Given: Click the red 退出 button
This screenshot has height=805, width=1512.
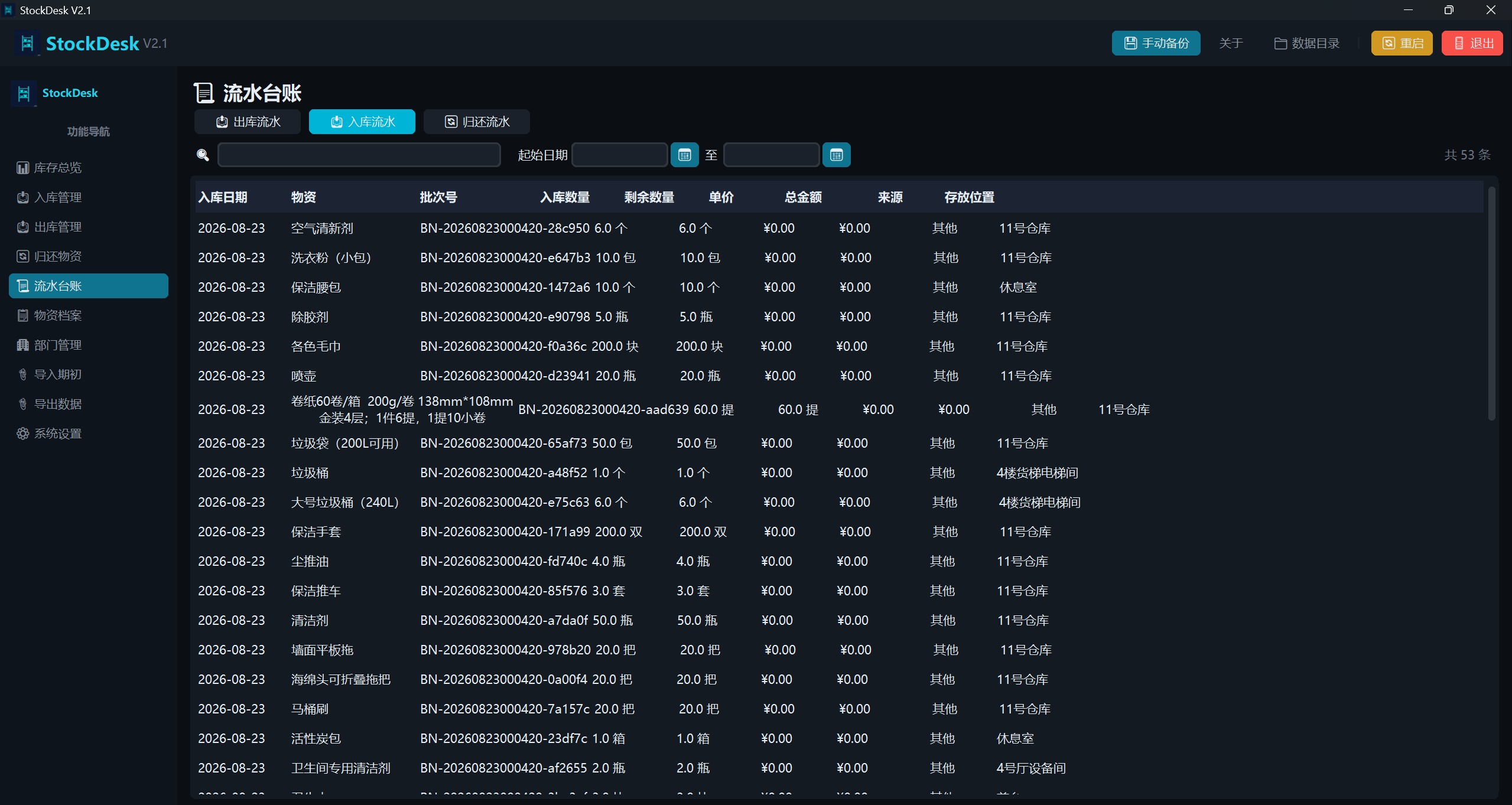Looking at the screenshot, I should click(1472, 43).
